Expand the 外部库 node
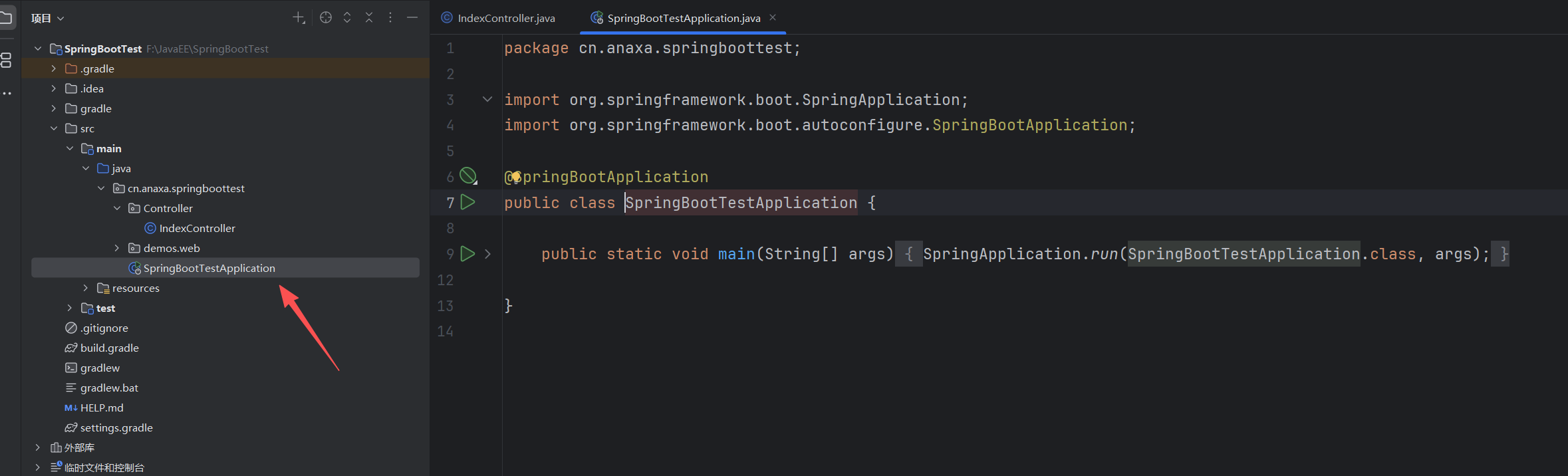This screenshot has height=476, width=1568. [38, 447]
